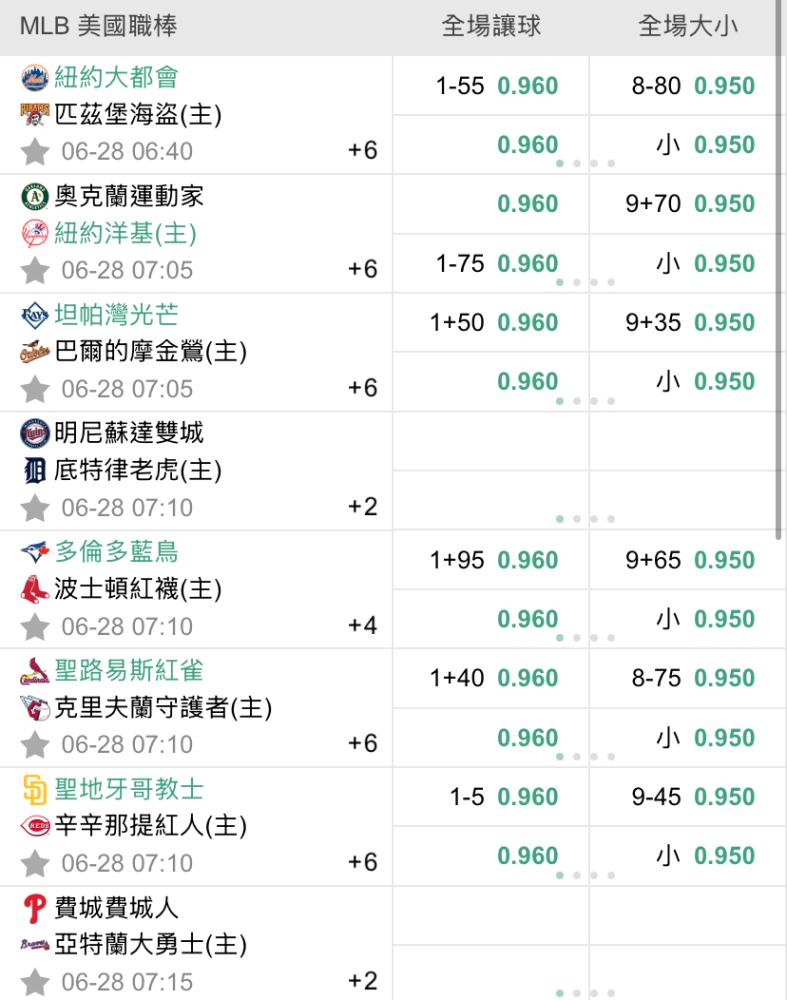Screen dimensions: 787x1000
Task: Favorite the 06-28 06:40 Mets game star
Action: [x=35, y=152]
